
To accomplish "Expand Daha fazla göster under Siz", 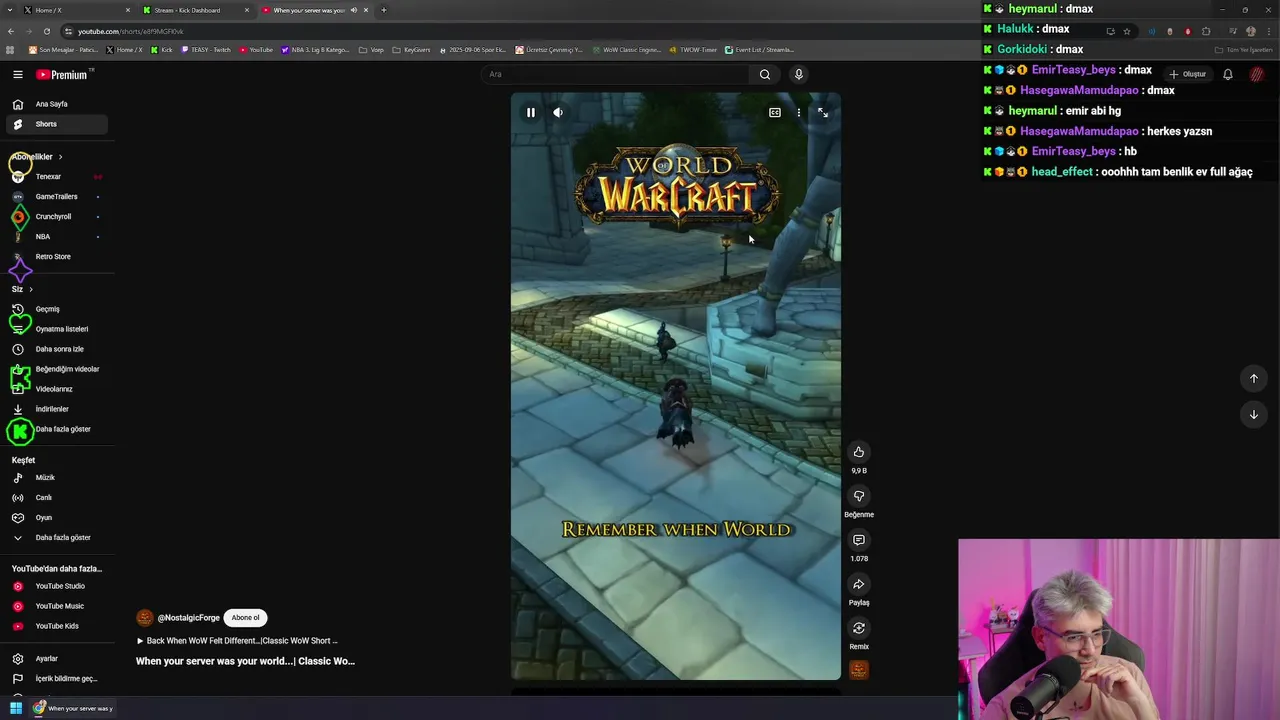I will 57,429.
